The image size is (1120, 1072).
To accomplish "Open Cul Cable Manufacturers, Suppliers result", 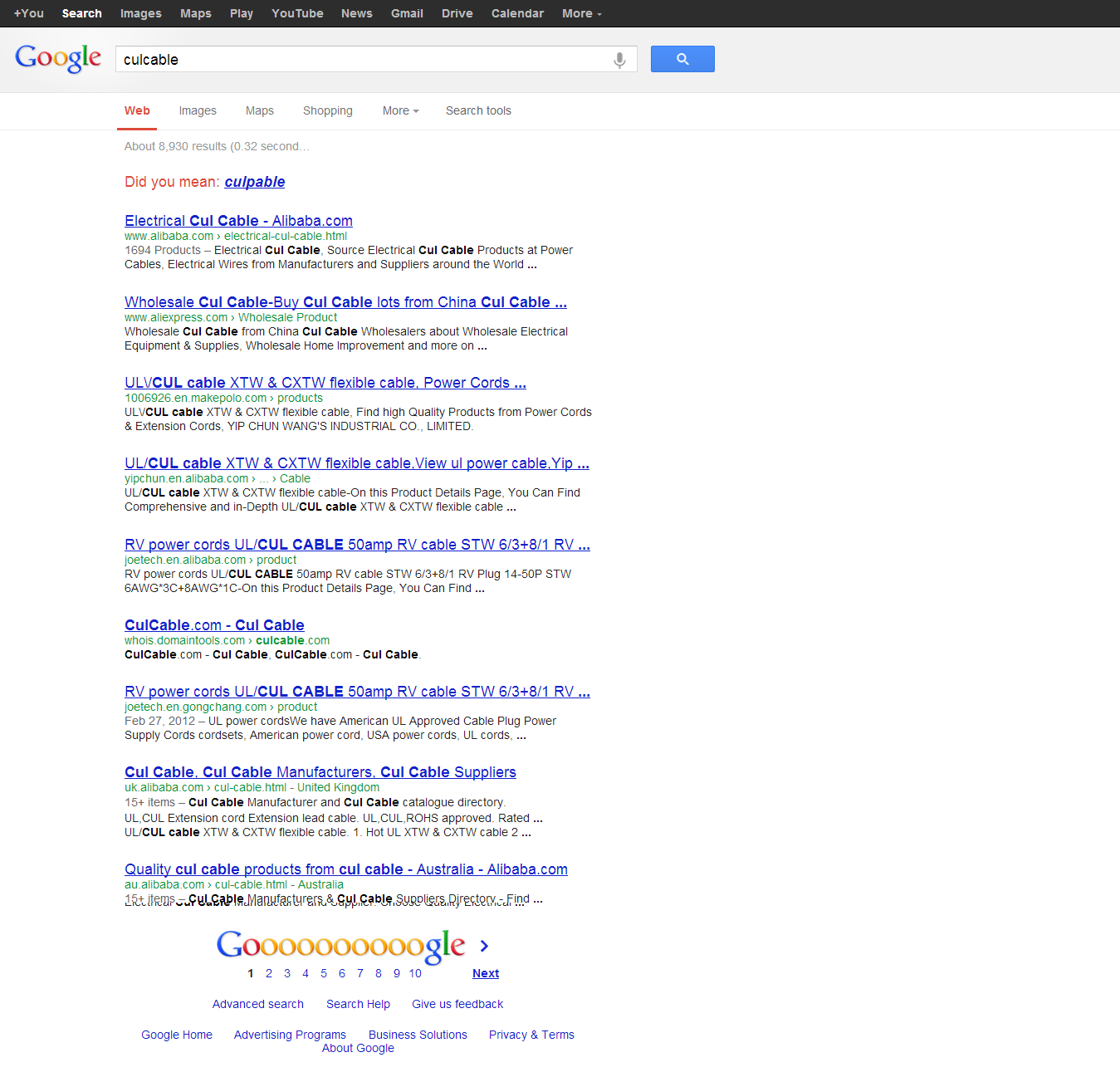I will click(320, 772).
